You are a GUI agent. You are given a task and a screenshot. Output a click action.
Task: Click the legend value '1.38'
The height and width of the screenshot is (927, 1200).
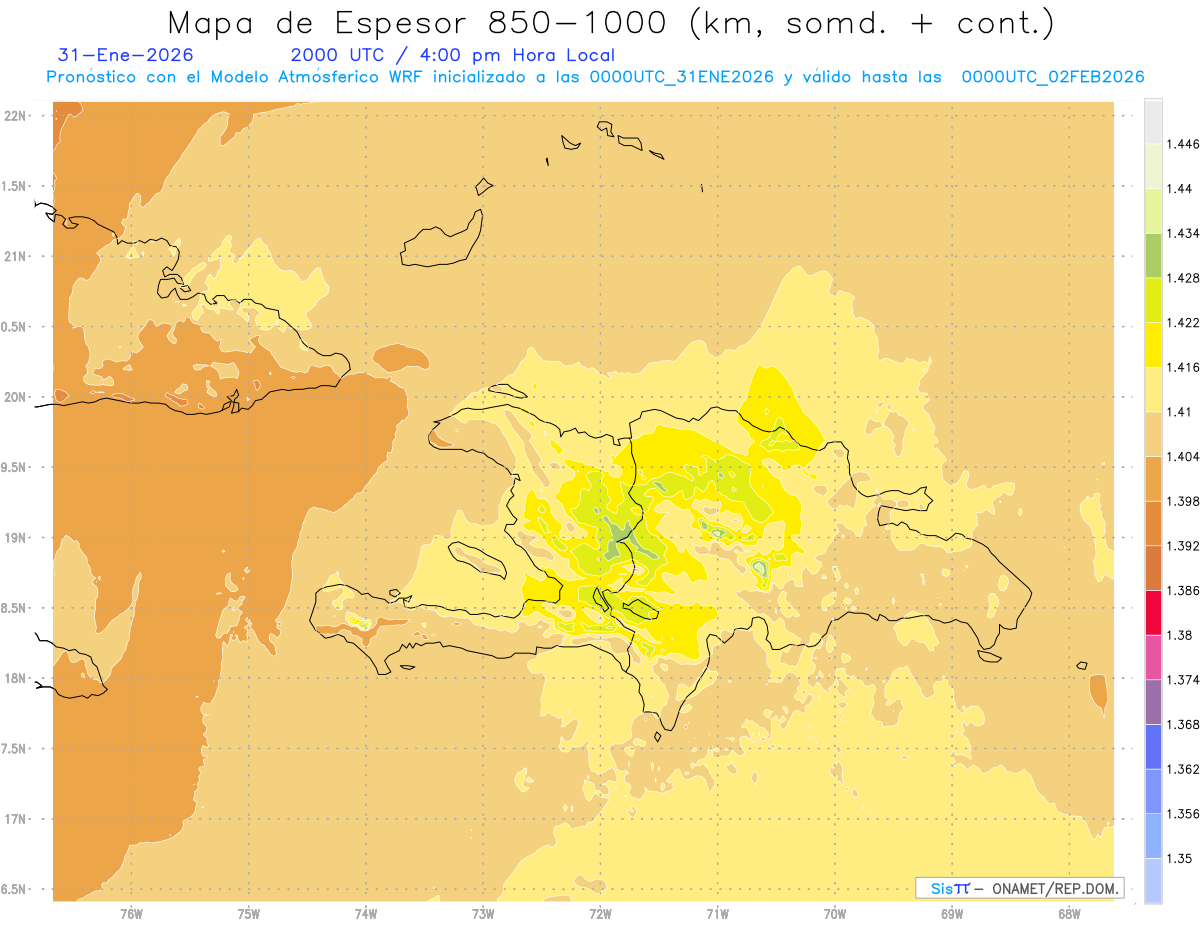(x=1179, y=635)
